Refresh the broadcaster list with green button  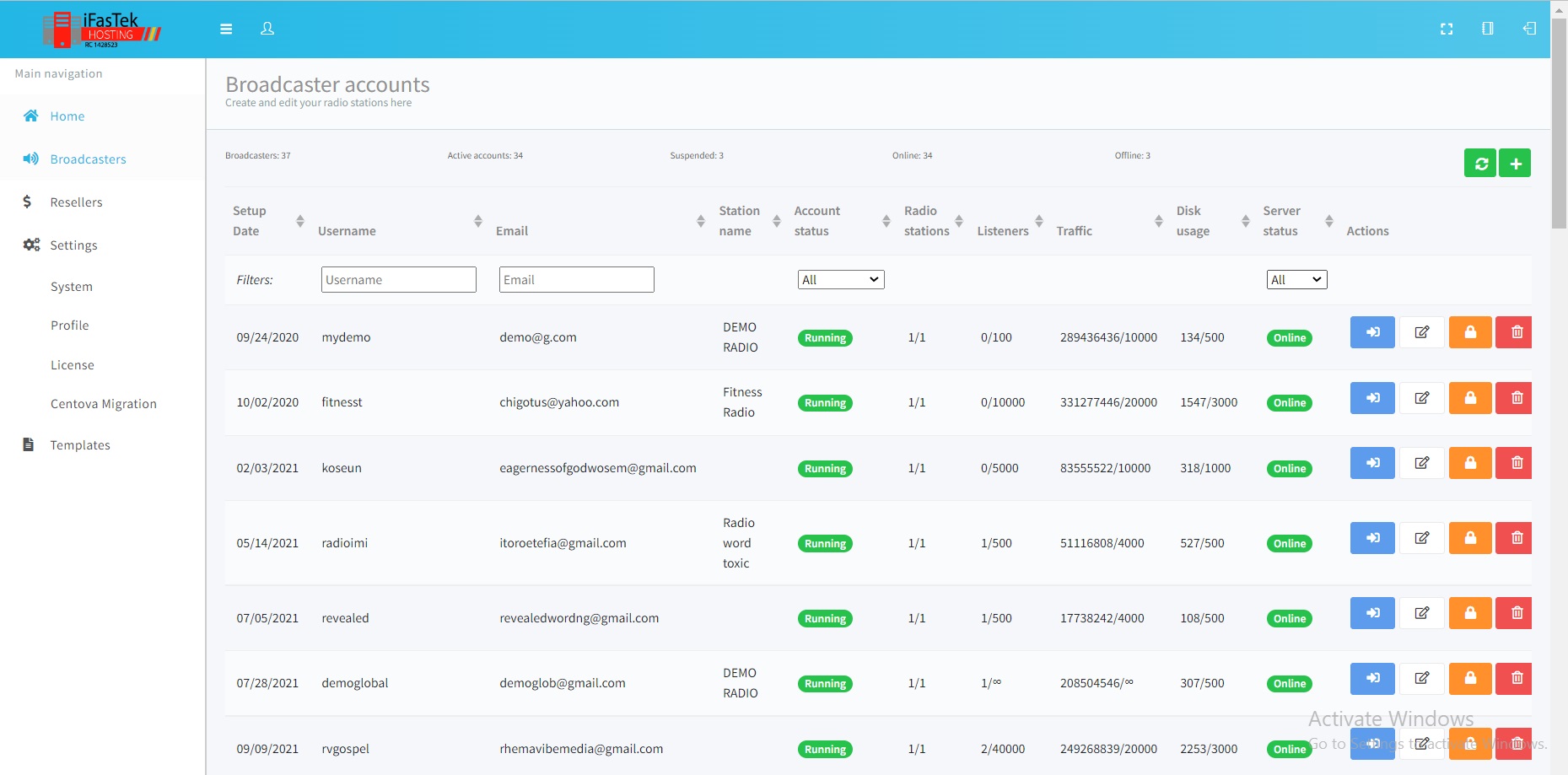point(1480,164)
